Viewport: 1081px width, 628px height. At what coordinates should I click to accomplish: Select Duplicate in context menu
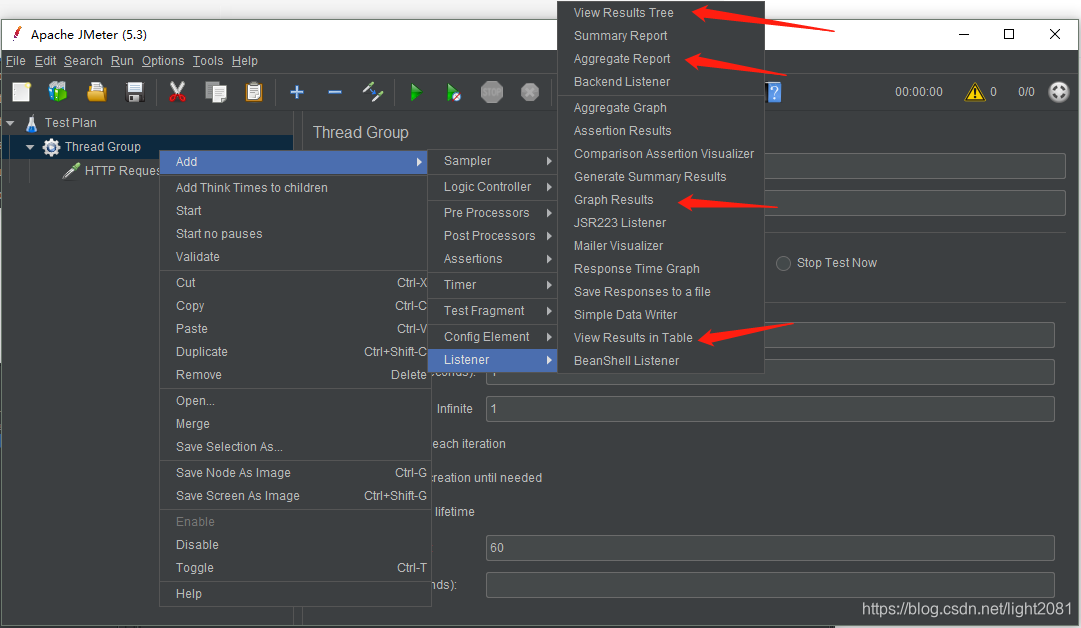[x=294, y=352]
